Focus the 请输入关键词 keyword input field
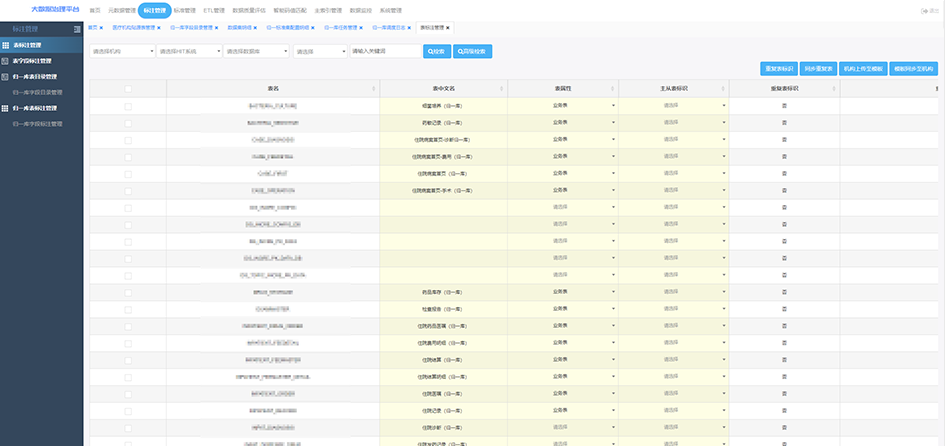 [x=385, y=52]
